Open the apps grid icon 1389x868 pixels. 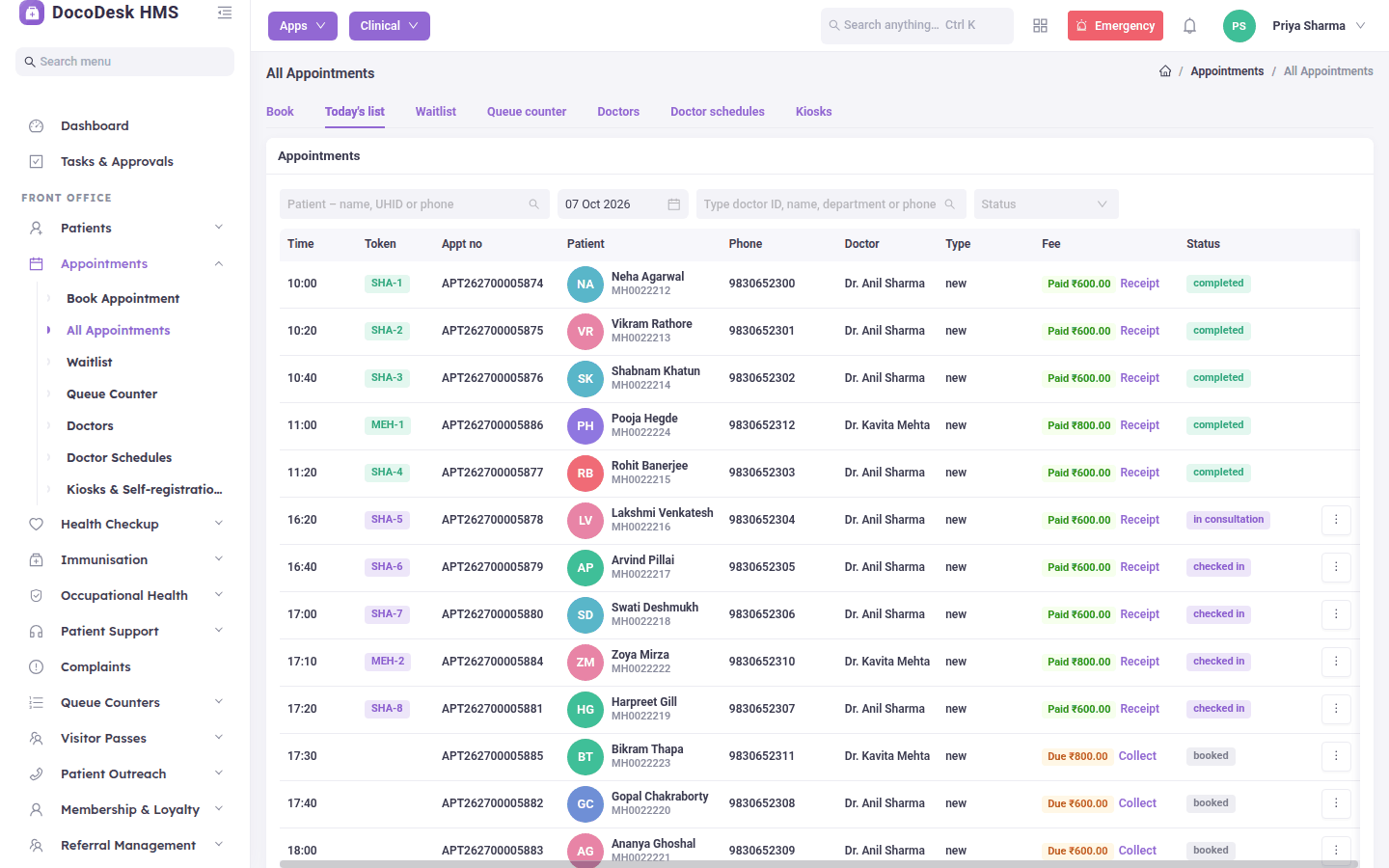coord(1040,26)
